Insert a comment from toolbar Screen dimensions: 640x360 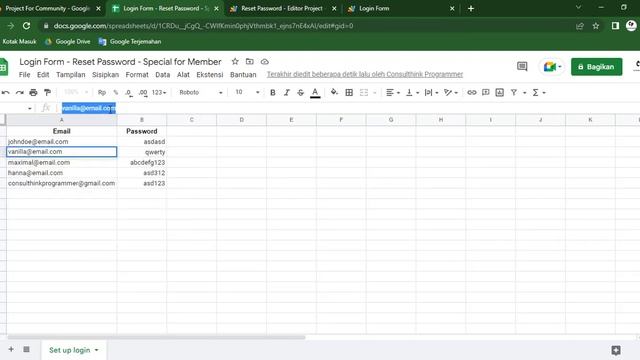click(486, 93)
